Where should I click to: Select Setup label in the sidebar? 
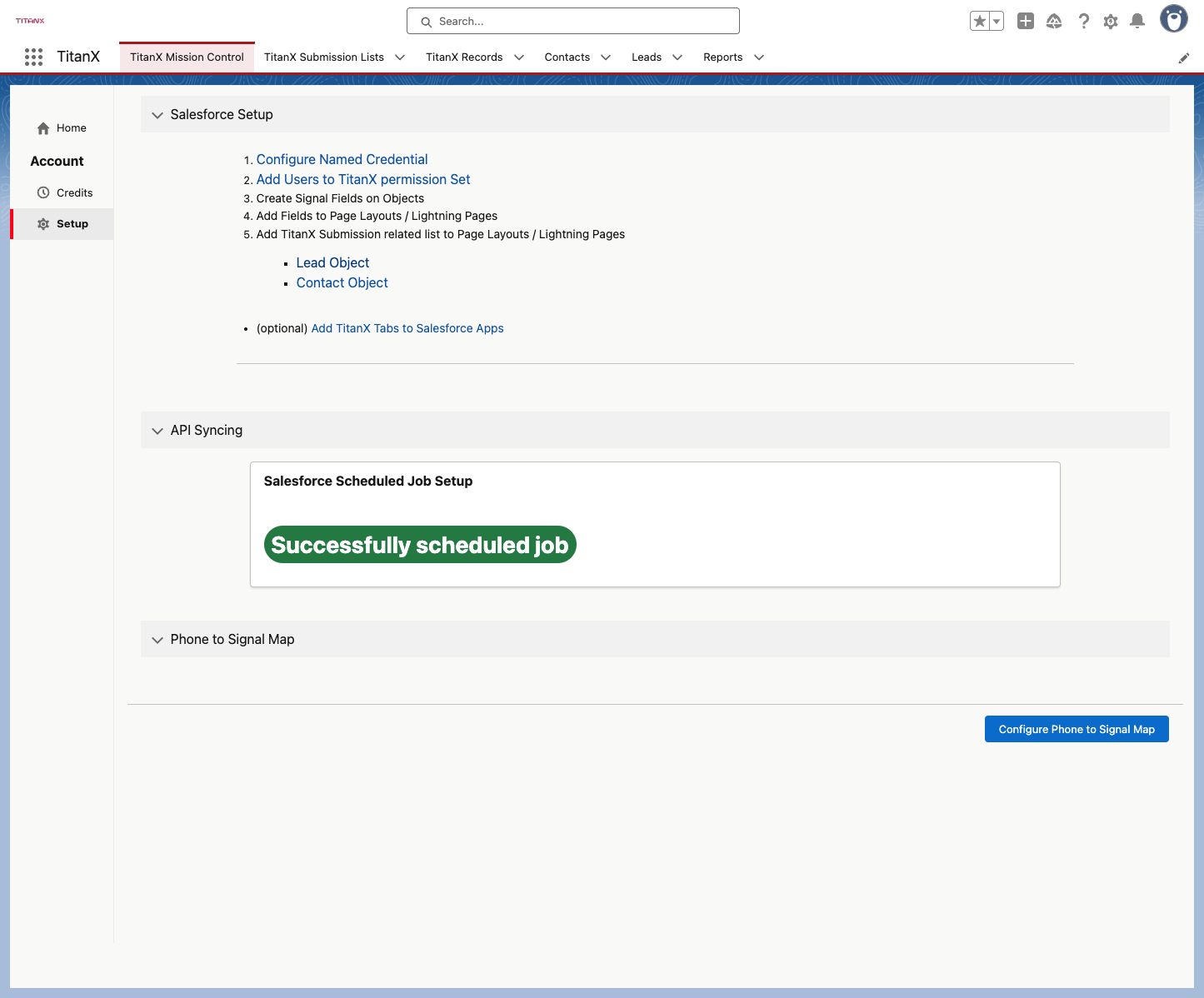72,224
